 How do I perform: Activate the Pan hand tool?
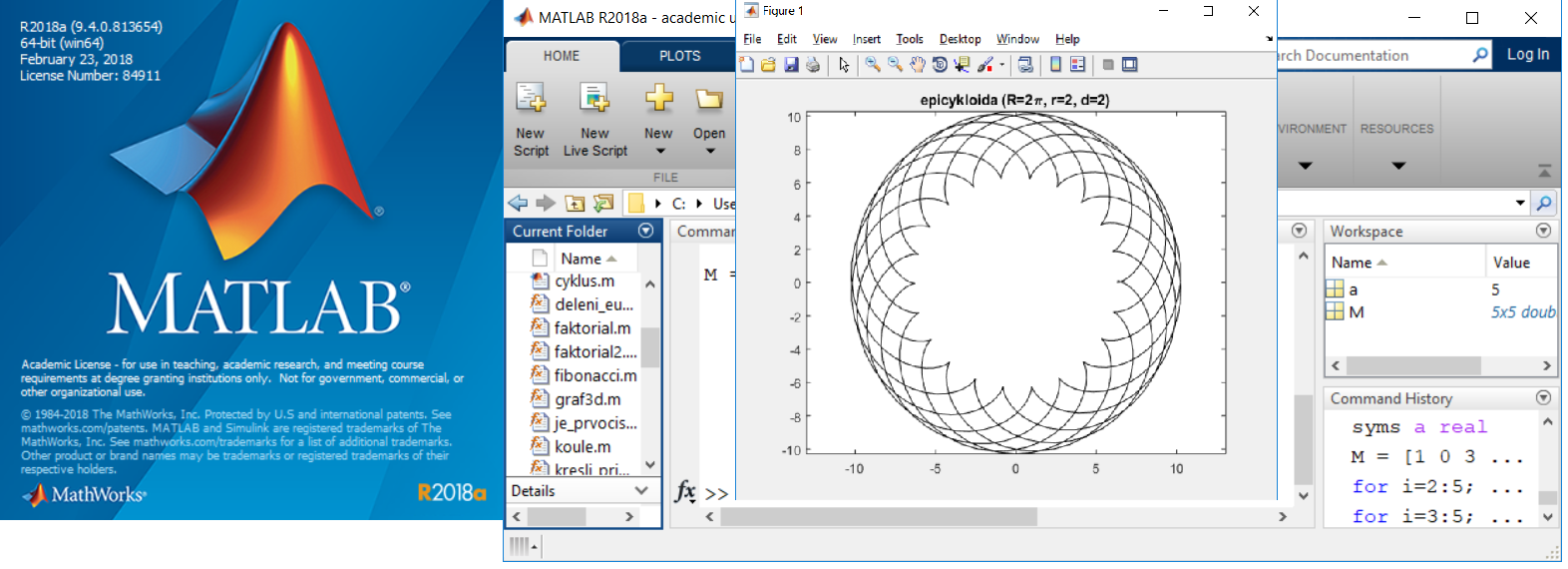[917, 65]
